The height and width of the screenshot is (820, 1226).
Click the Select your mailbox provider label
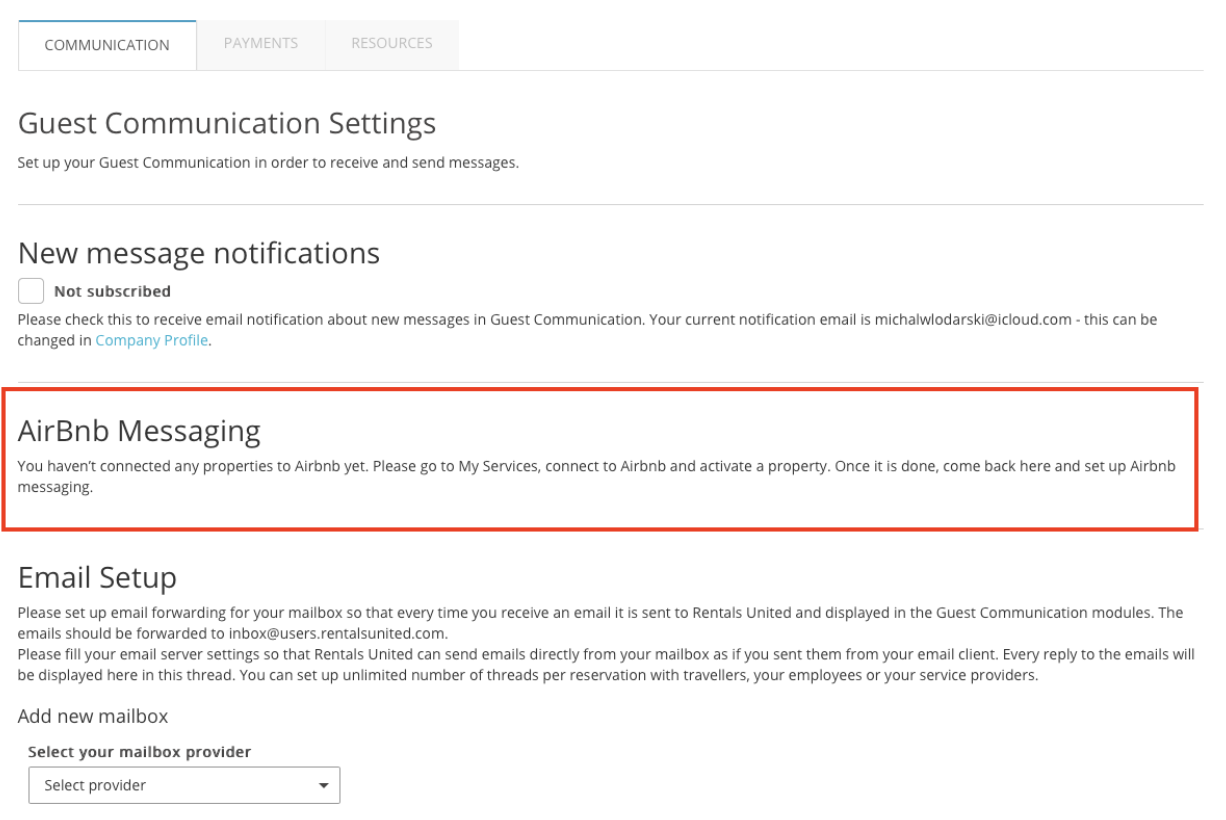tap(139, 751)
